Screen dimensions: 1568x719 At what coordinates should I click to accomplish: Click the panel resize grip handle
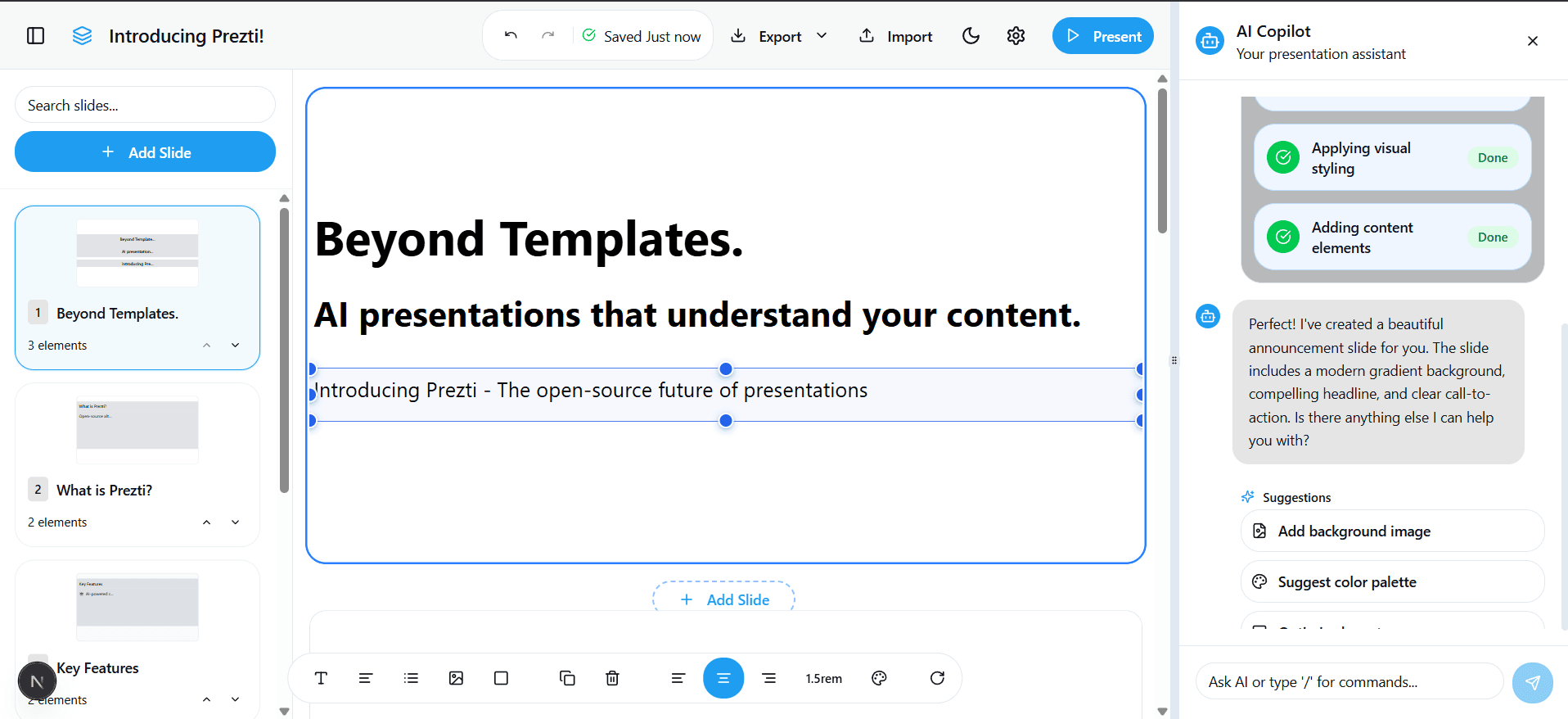[x=1174, y=360]
